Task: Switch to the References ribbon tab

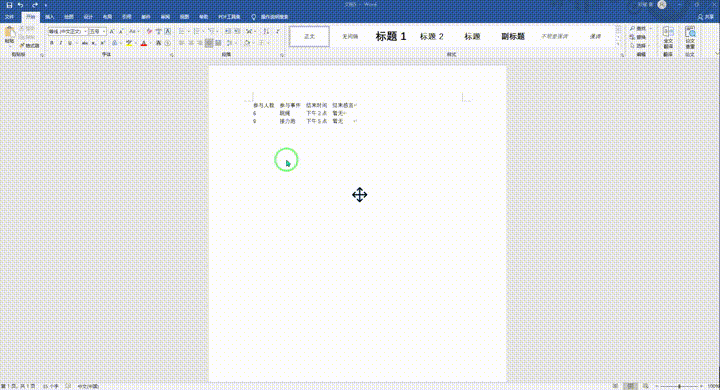Action: pyautogui.click(x=126, y=17)
